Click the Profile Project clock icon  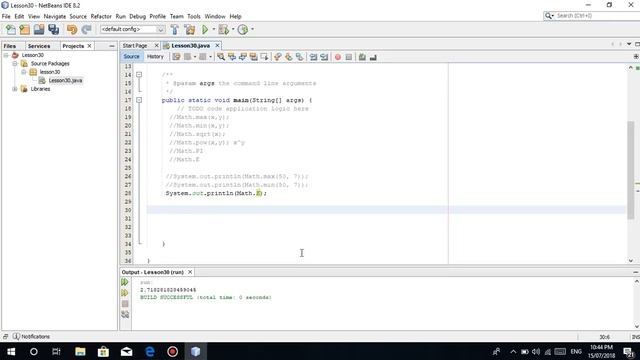(x=243, y=29)
